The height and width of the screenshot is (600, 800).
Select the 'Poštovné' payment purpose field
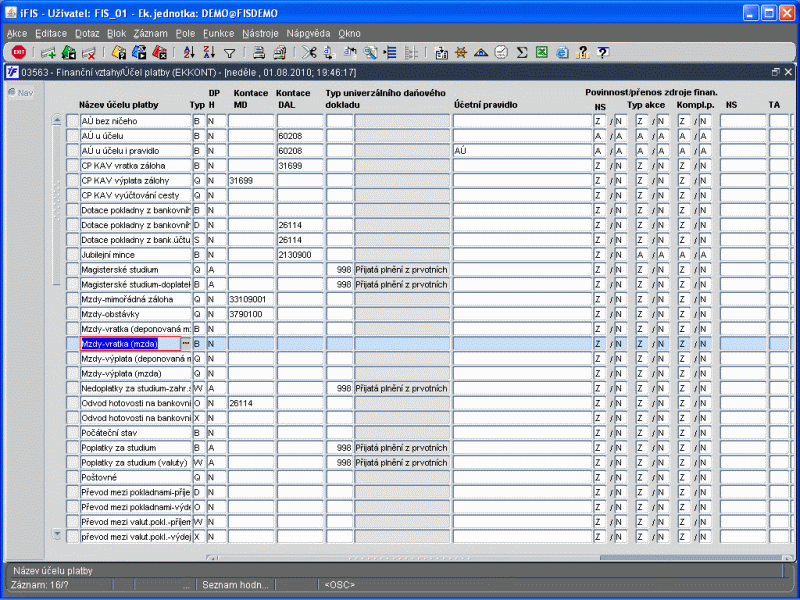pyautogui.click(x=134, y=477)
